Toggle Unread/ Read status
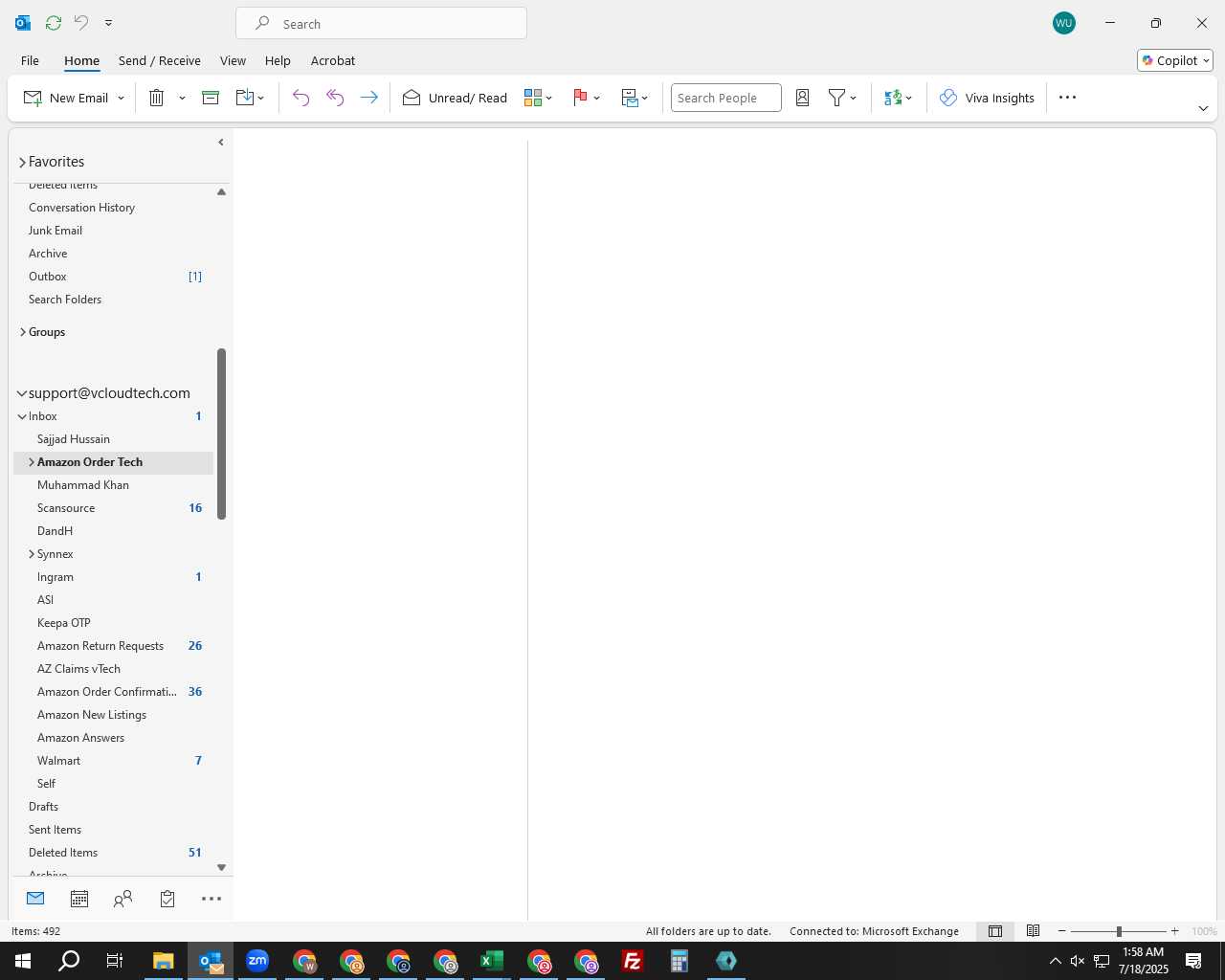 455,98
